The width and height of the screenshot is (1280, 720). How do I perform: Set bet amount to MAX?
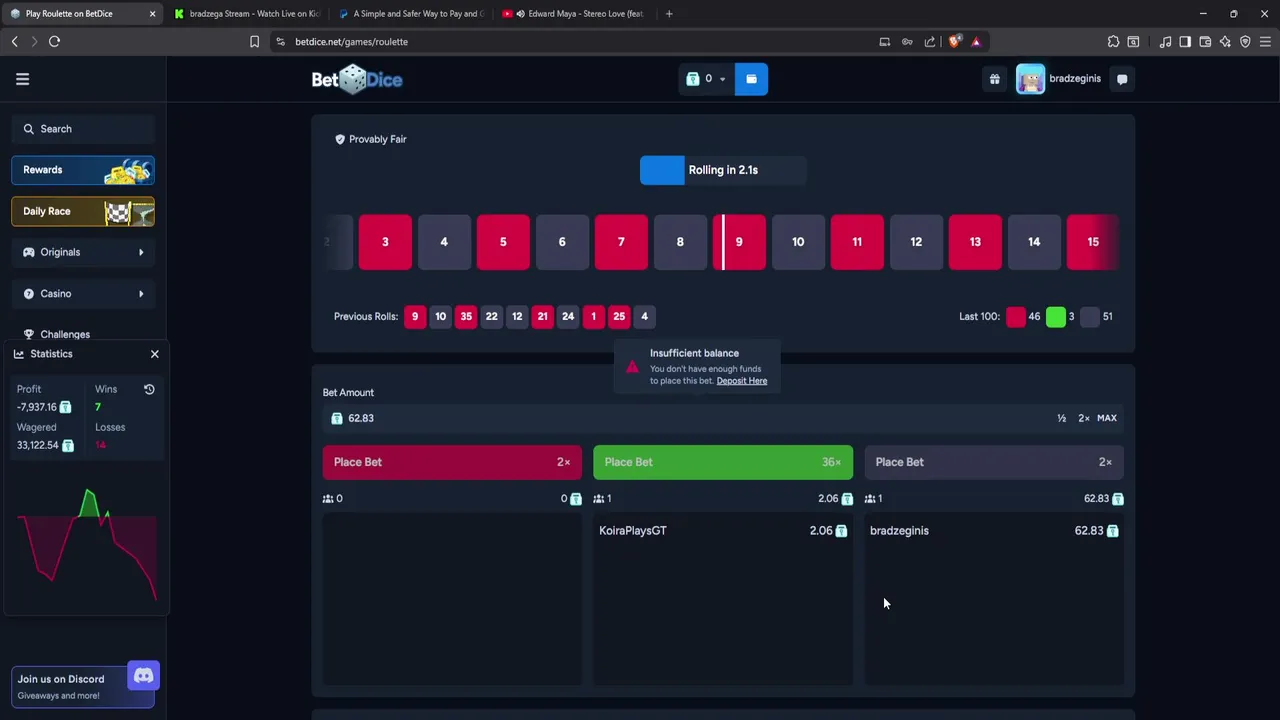(x=1106, y=418)
